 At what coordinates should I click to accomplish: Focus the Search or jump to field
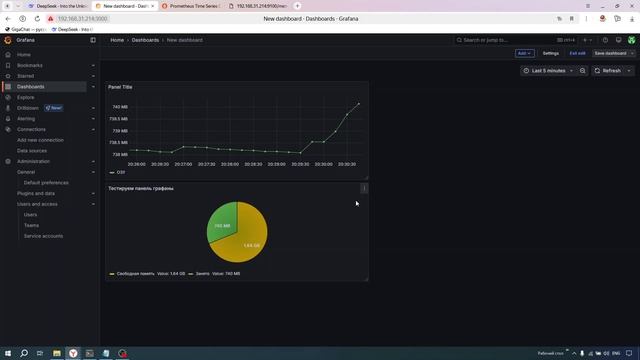pos(516,40)
